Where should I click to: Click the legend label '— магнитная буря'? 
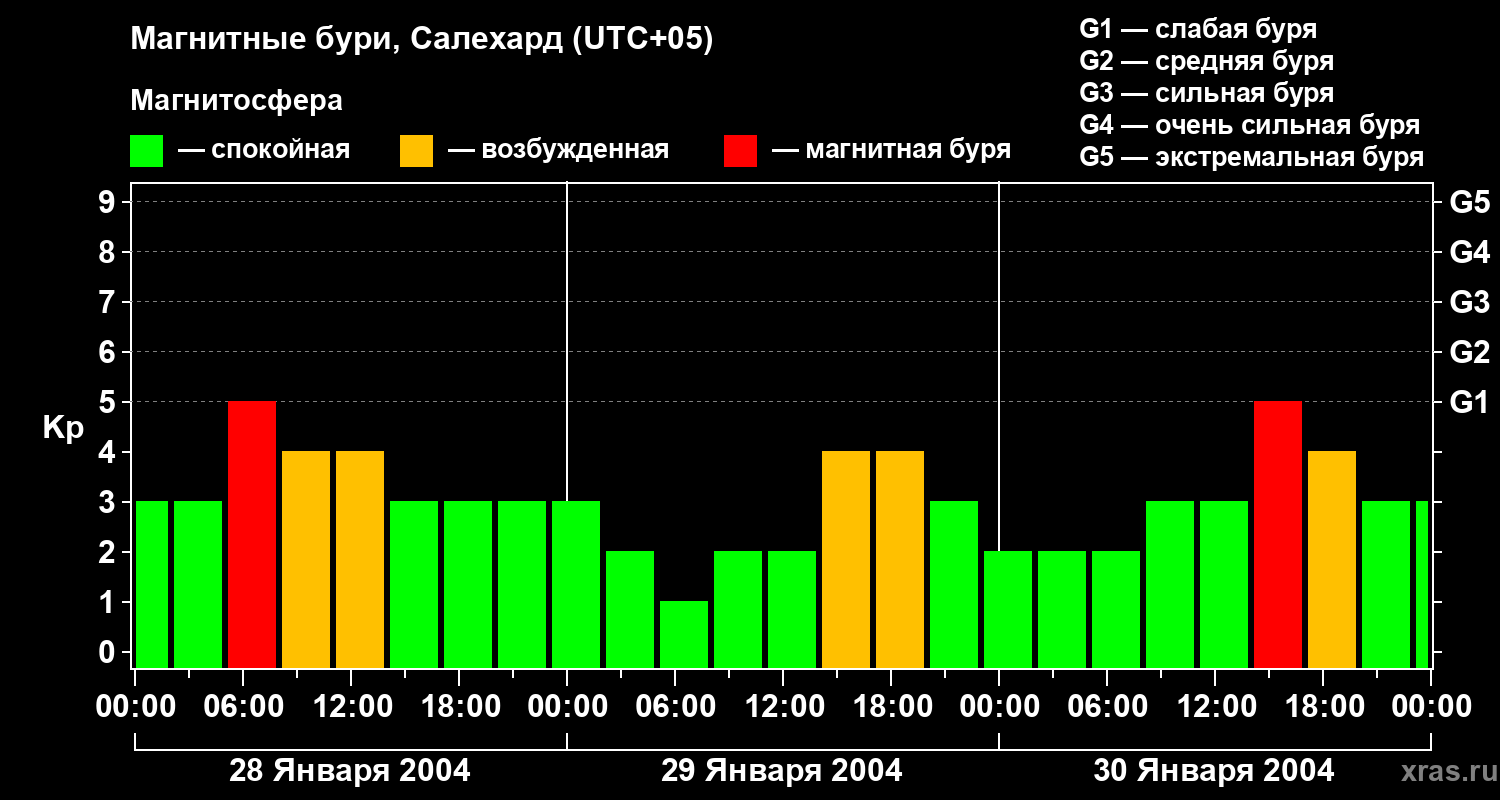891,150
